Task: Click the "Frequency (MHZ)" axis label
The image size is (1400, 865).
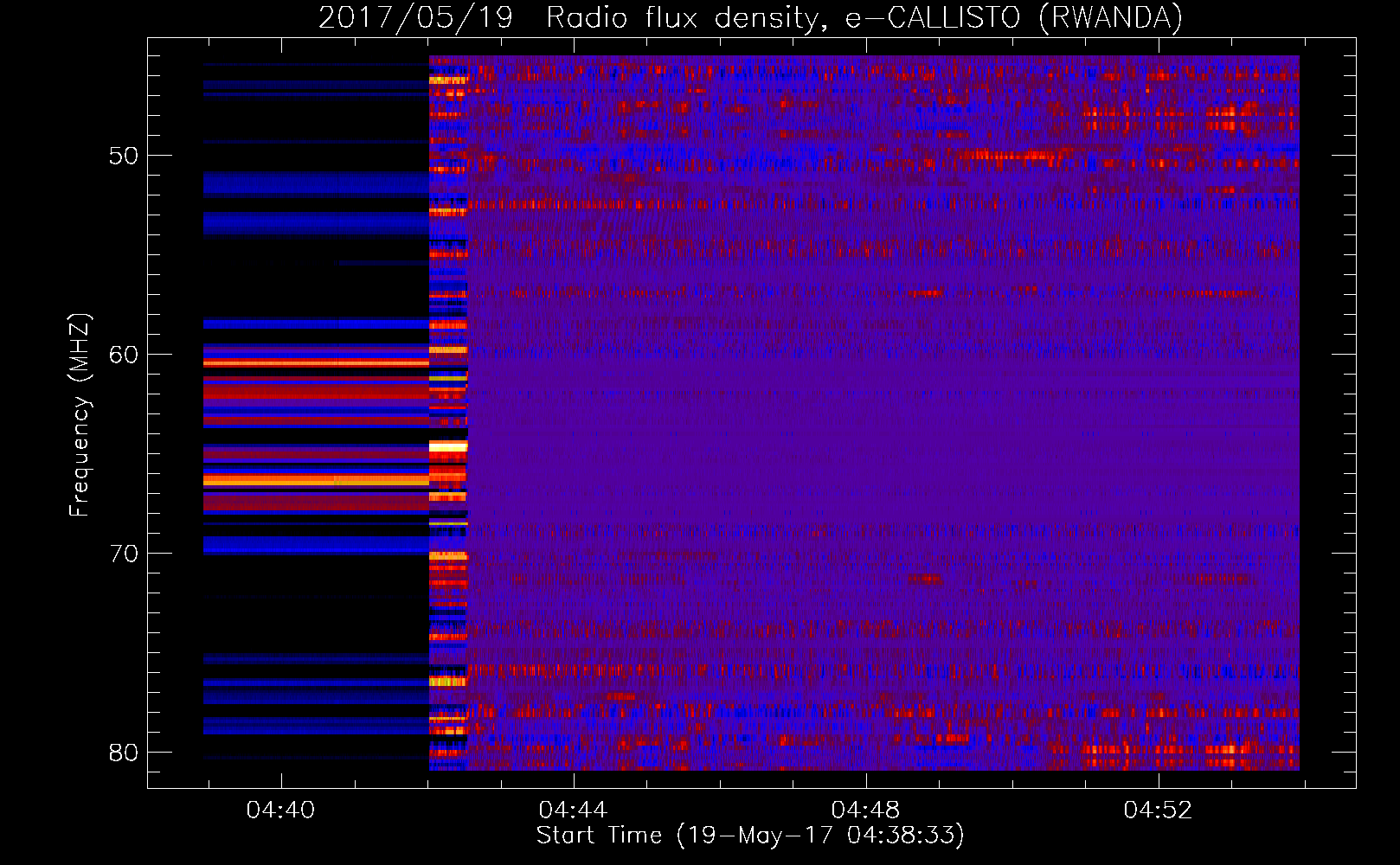Action: tap(79, 415)
